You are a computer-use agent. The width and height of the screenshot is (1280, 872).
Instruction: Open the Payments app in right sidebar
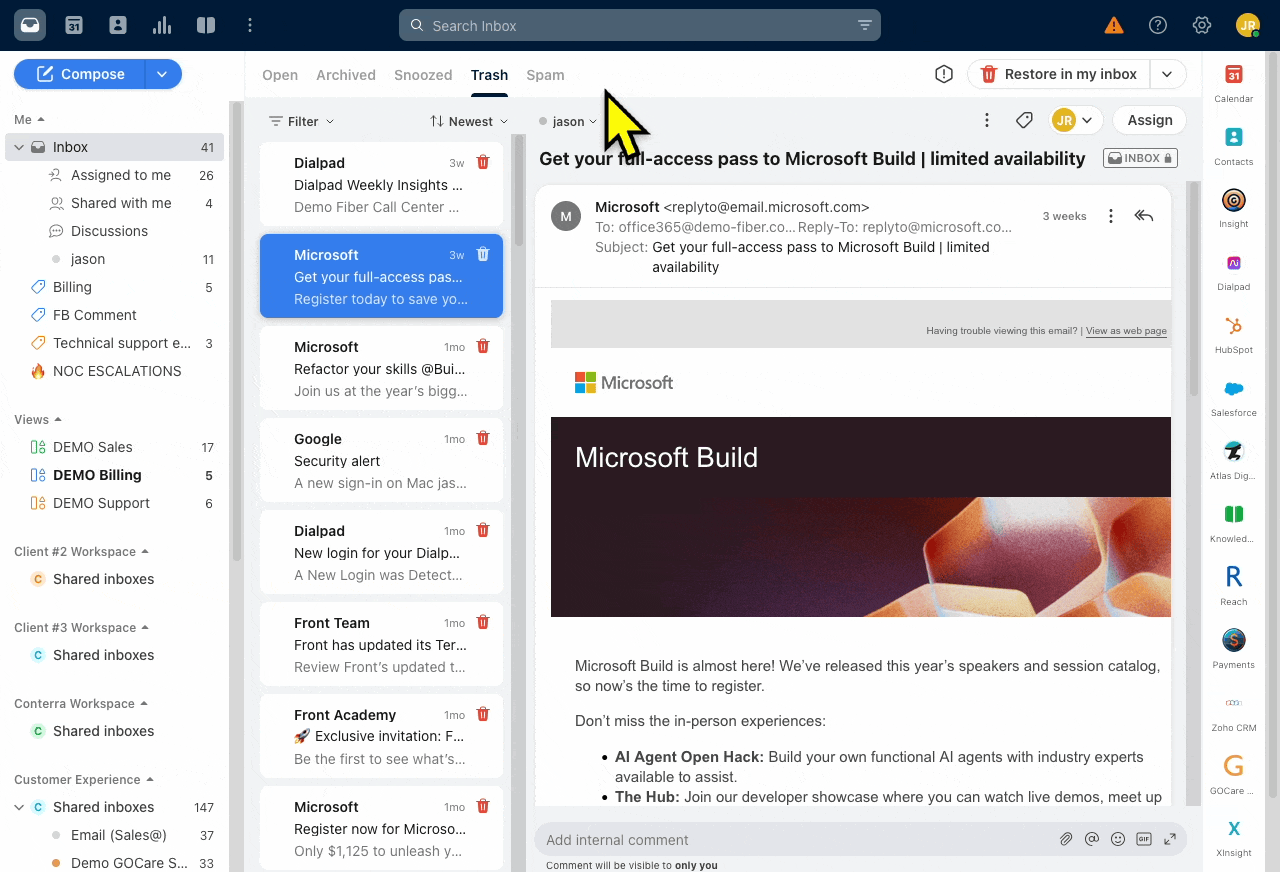pyautogui.click(x=1234, y=650)
